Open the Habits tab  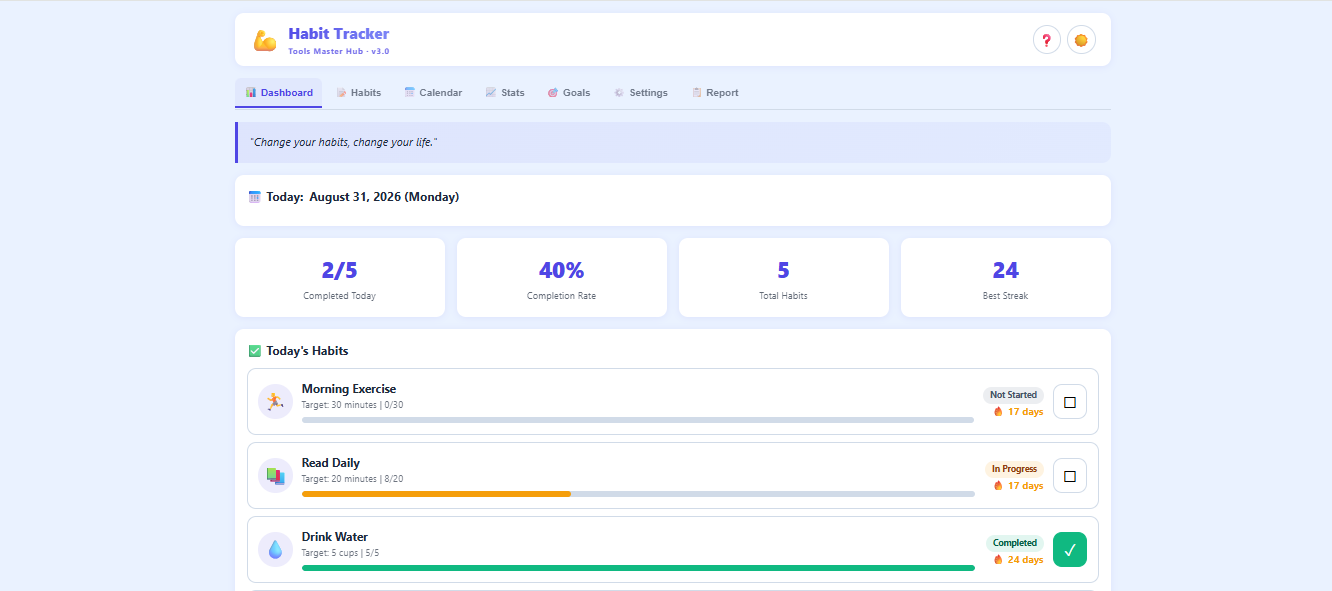(x=358, y=93)
